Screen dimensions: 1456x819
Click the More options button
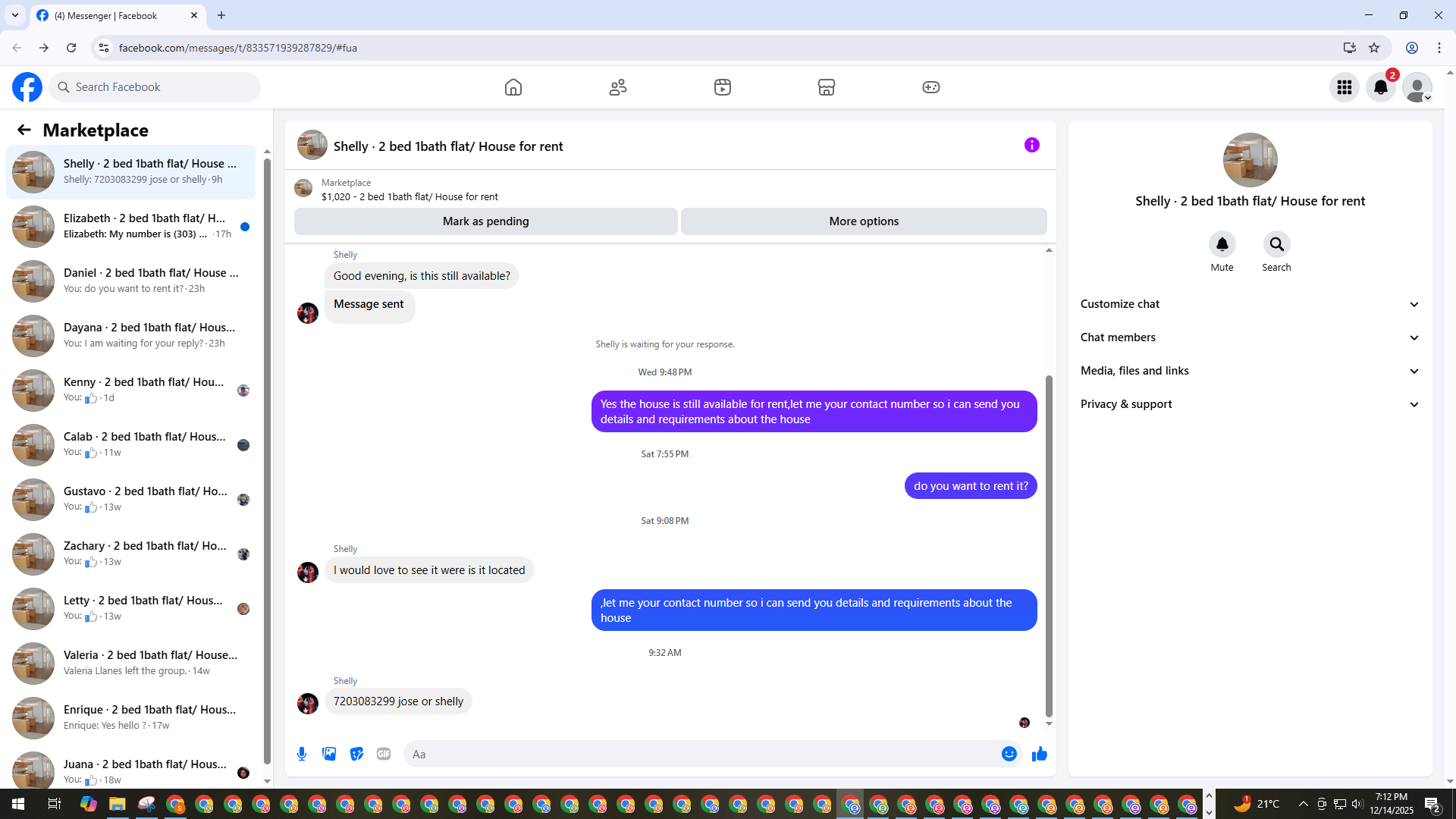(x=864, y=221)
